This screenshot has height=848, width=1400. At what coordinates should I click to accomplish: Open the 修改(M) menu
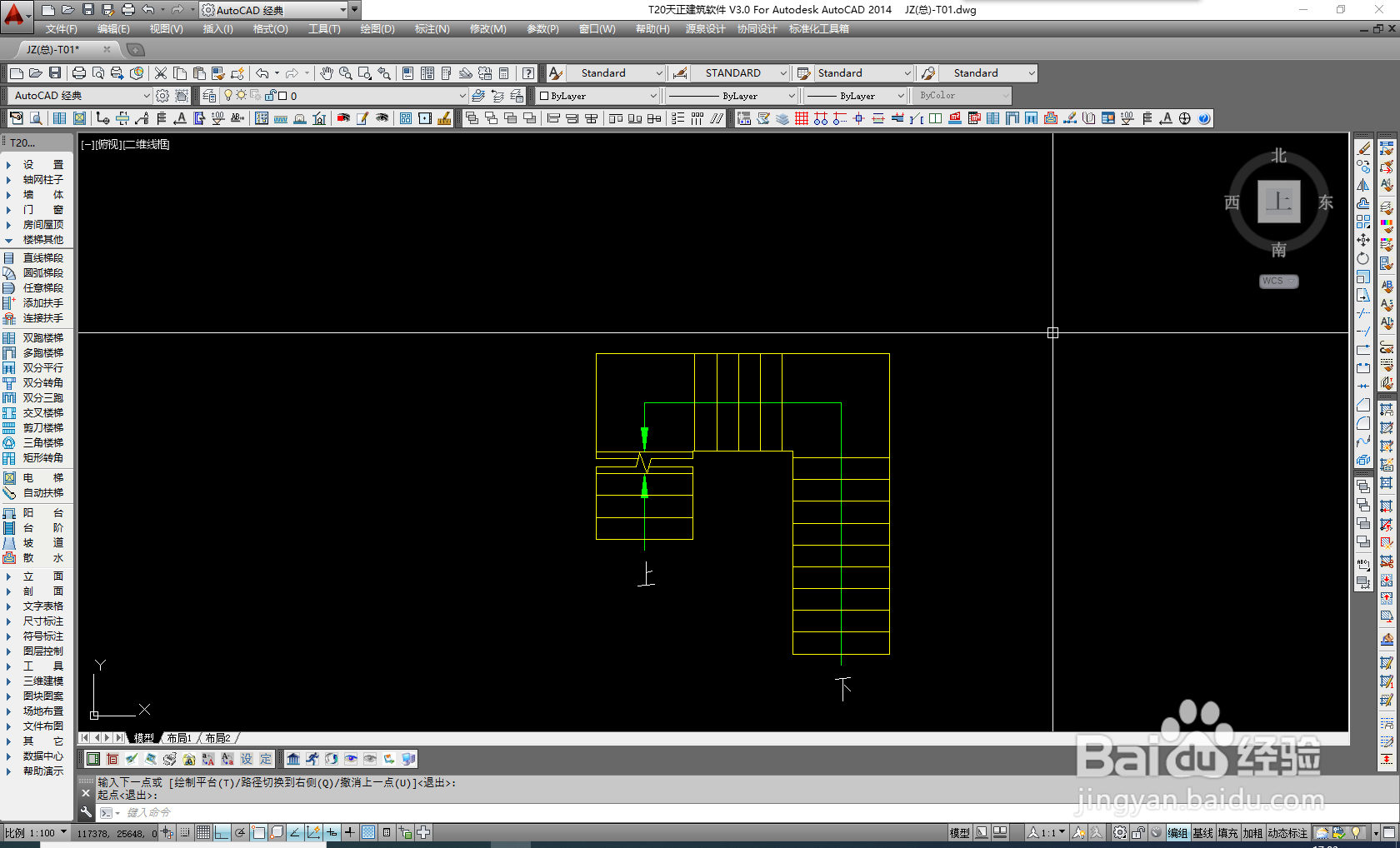[x=487, y=29]
